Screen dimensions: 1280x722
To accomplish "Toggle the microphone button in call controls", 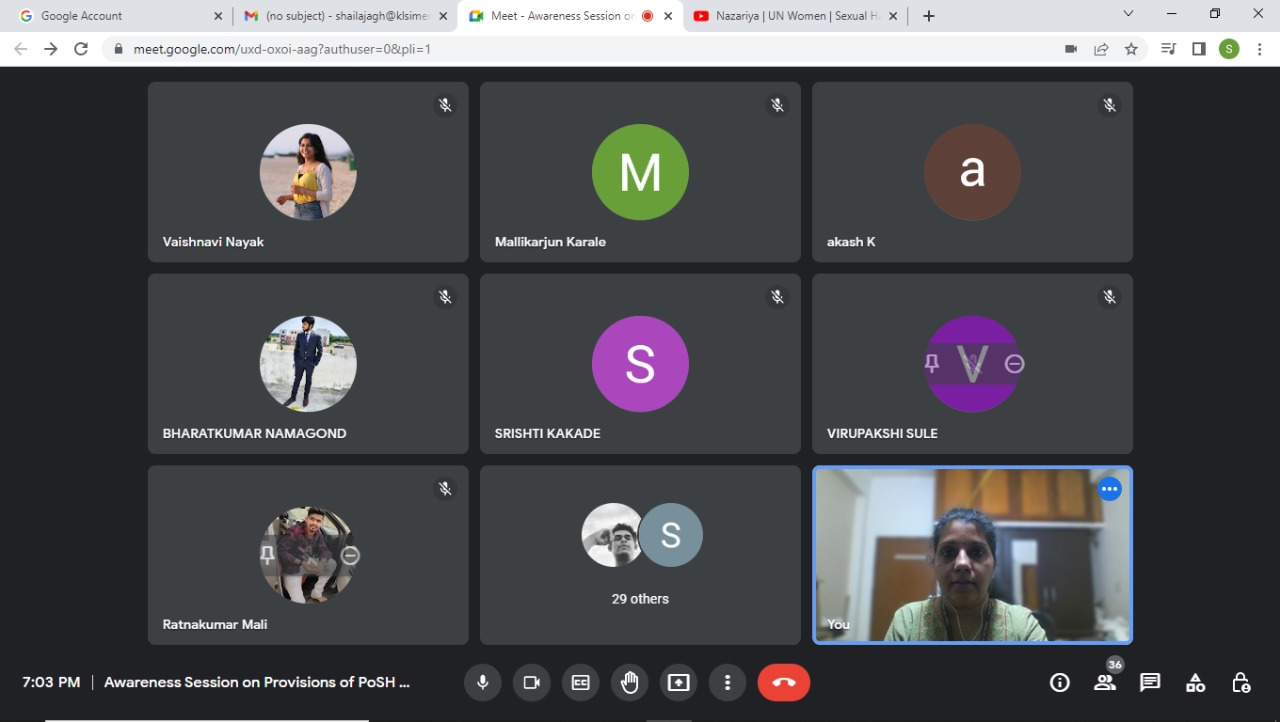I will pyautogui.click(x=482, y=682).
